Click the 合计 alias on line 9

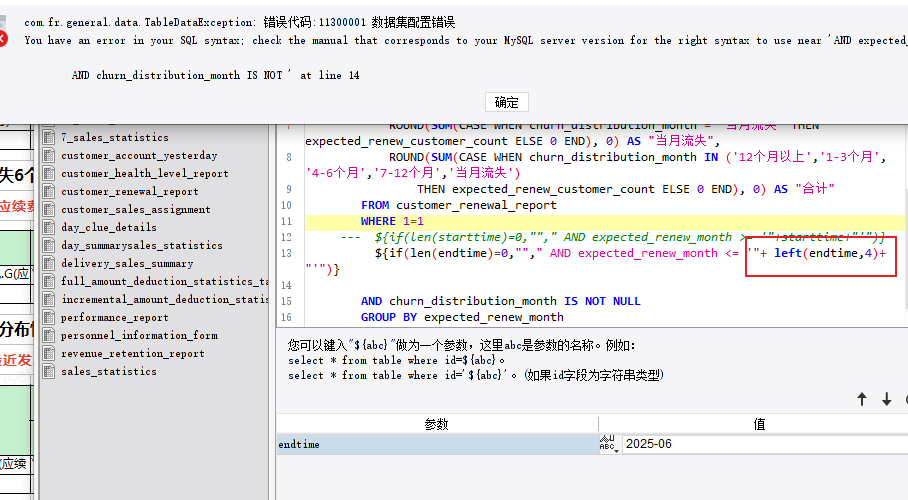815,189
